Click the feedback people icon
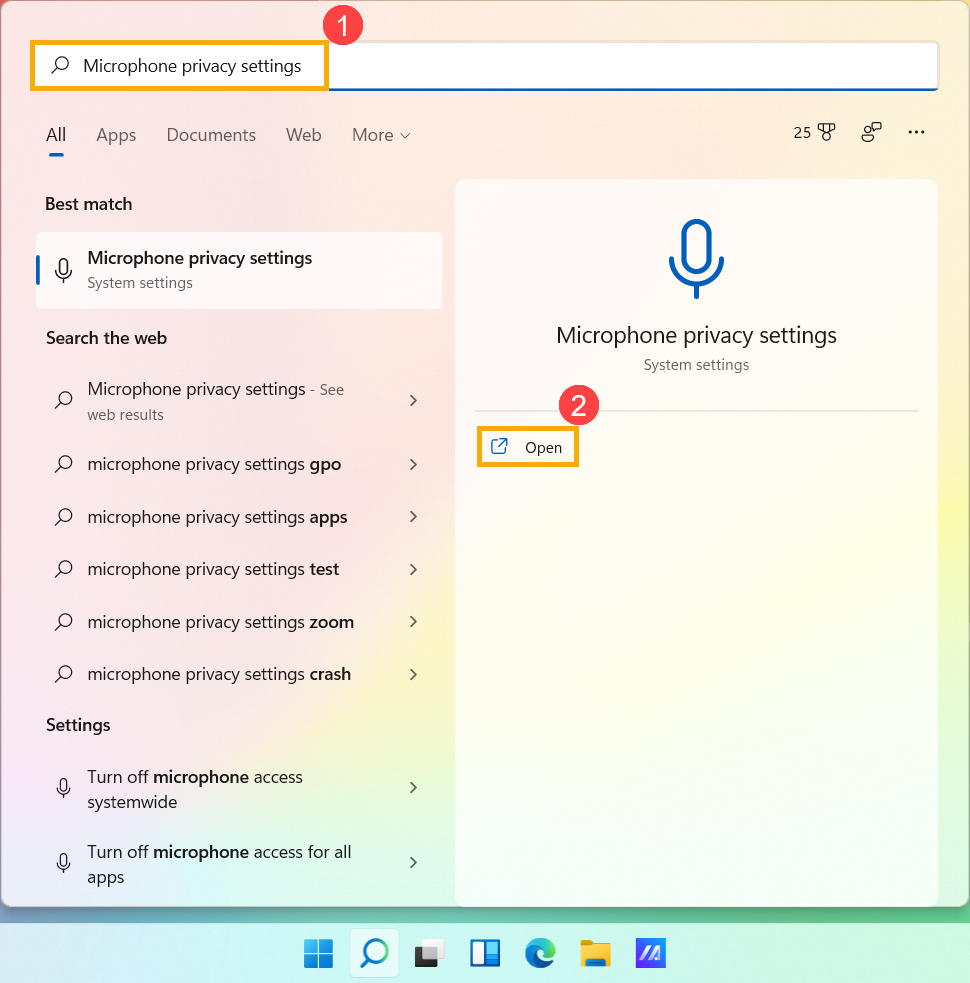This screenshot has height=983, width=970. click(871, 132)
